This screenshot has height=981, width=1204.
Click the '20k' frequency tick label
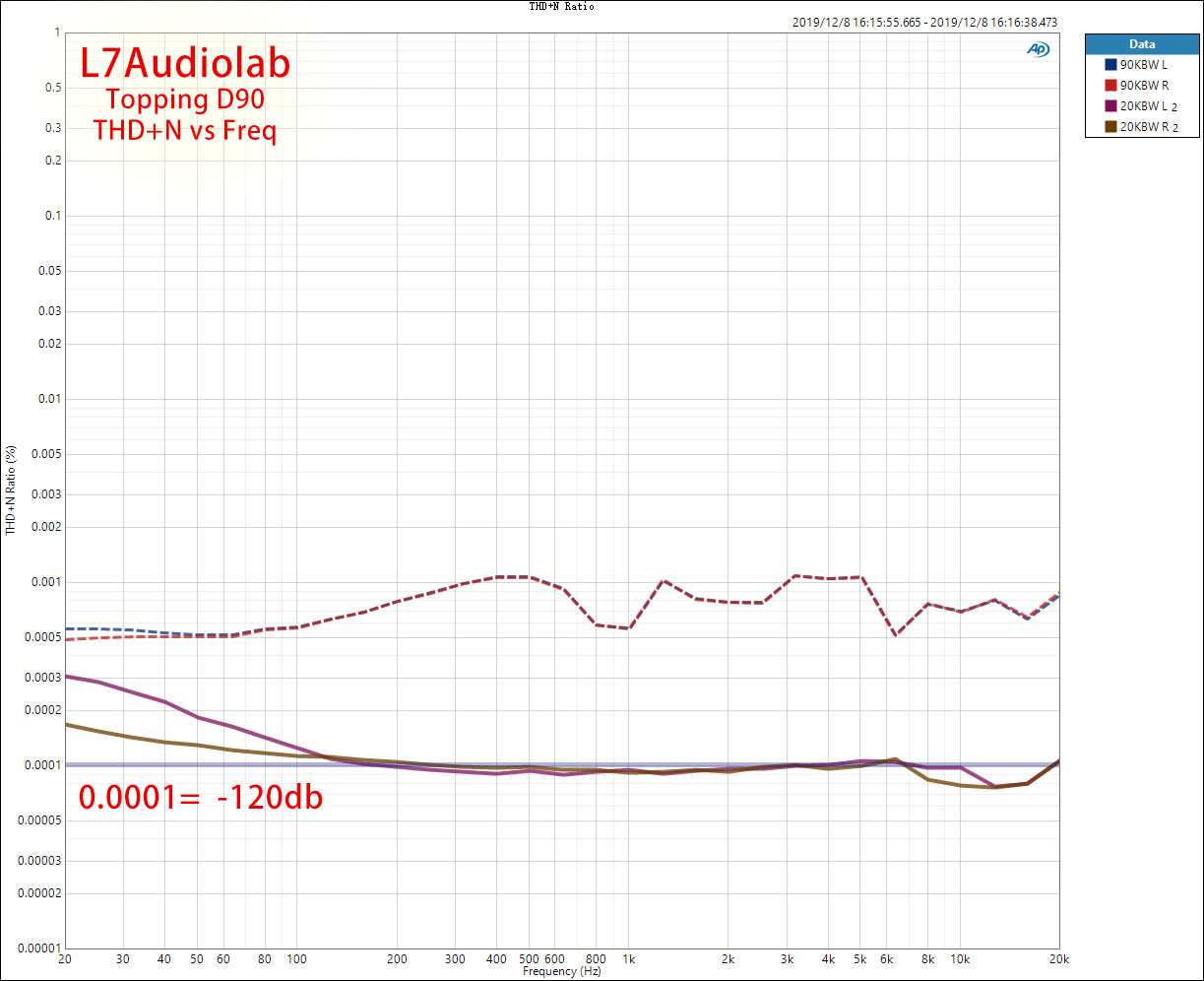tap(1059, 959)
